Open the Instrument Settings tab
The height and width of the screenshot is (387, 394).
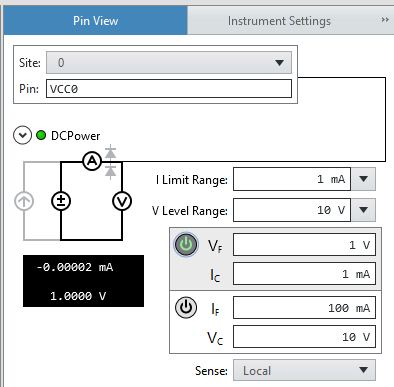279,21
